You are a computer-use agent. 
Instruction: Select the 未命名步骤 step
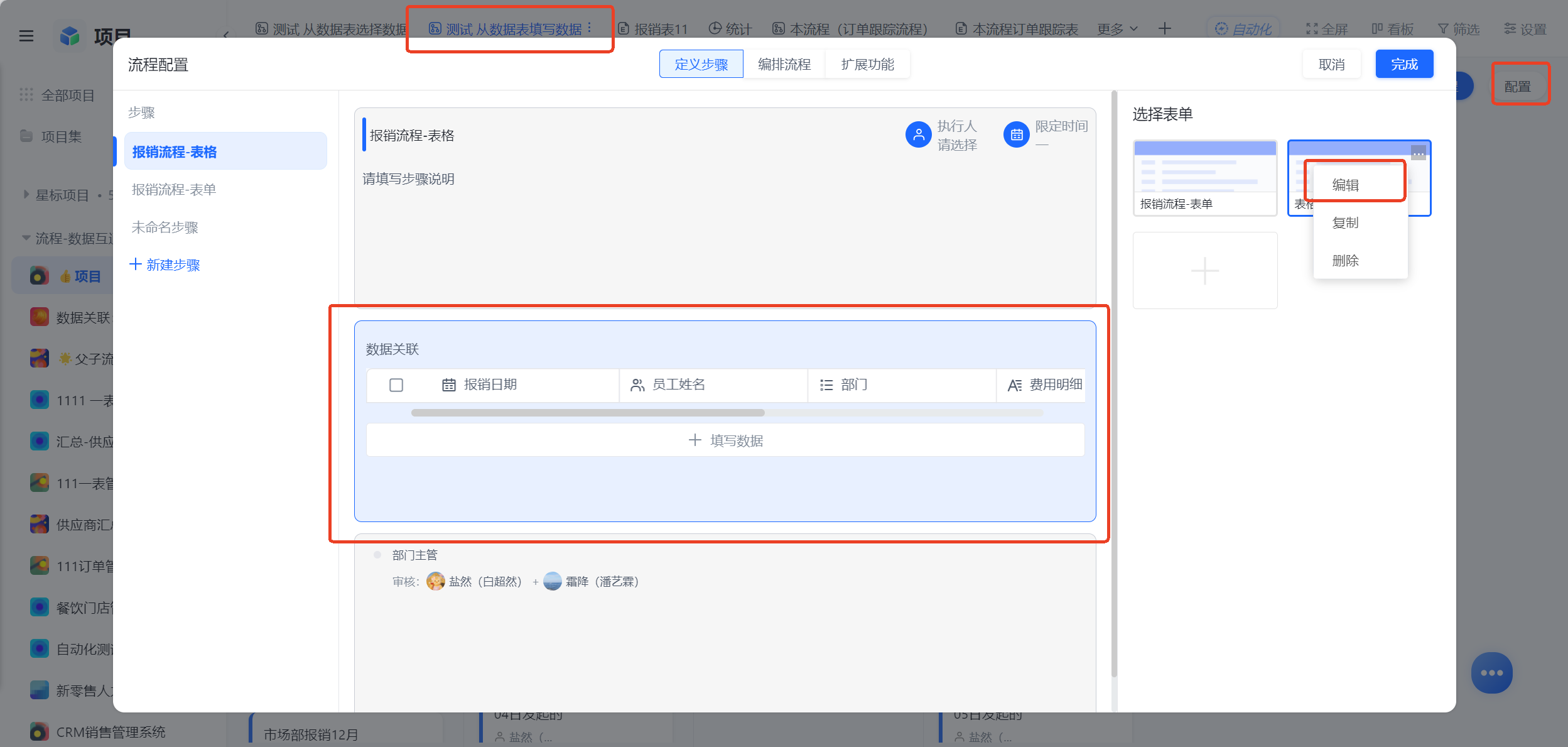[225, 227]
